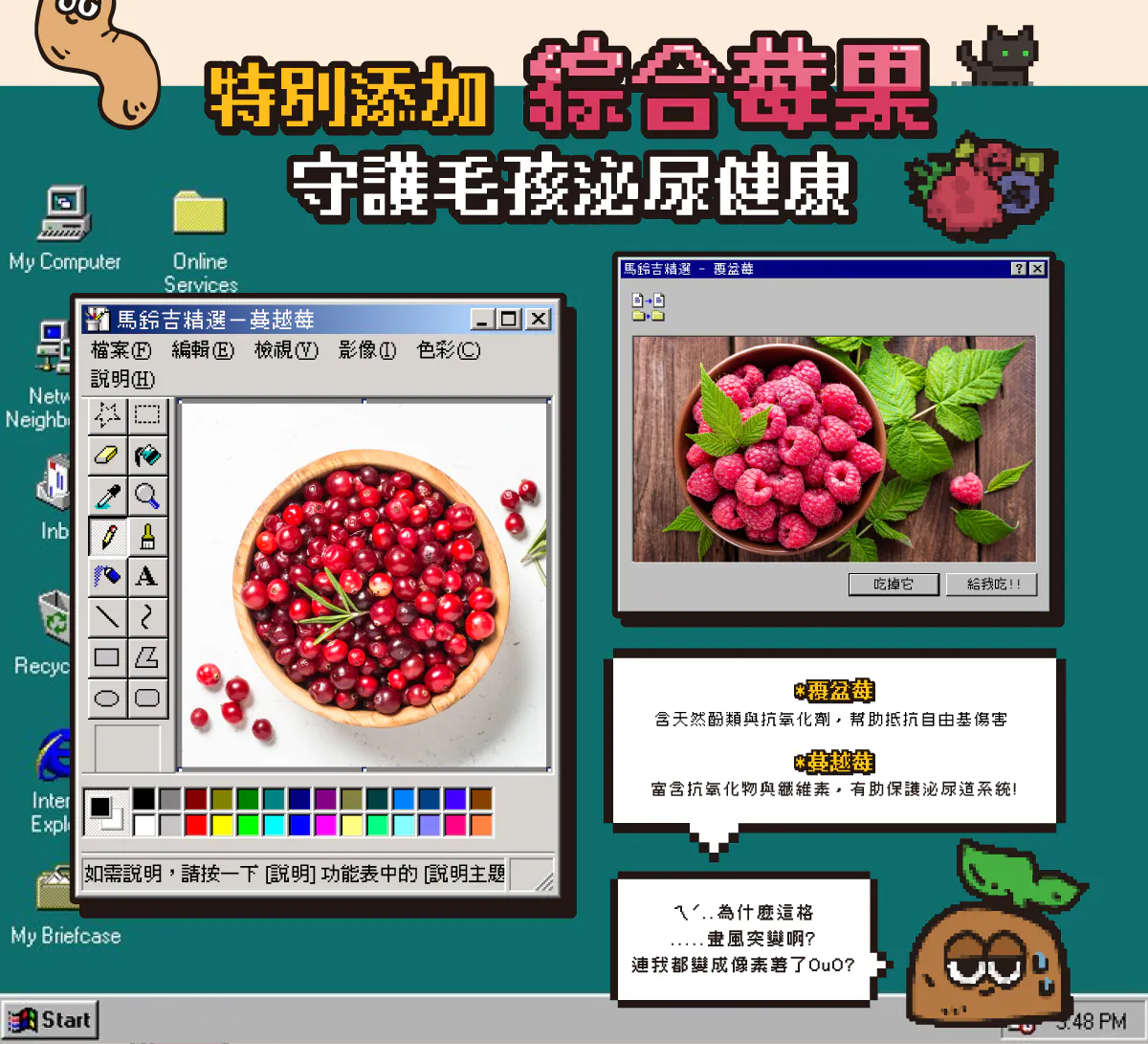Select the Text tool

coord(147,576)
